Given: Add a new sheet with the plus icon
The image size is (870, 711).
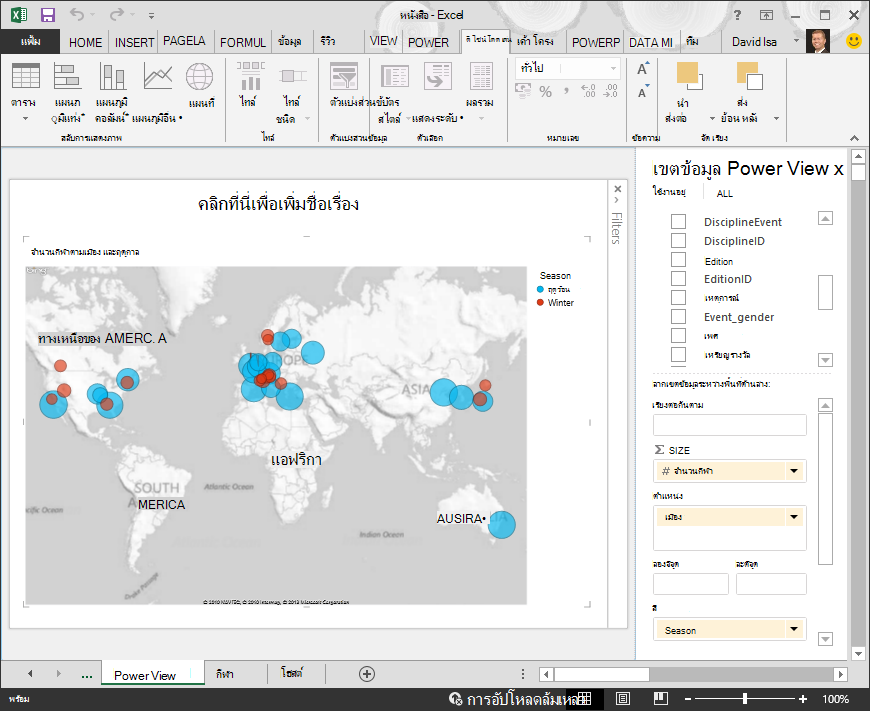Looking at the screenshot, I should 367,674.
